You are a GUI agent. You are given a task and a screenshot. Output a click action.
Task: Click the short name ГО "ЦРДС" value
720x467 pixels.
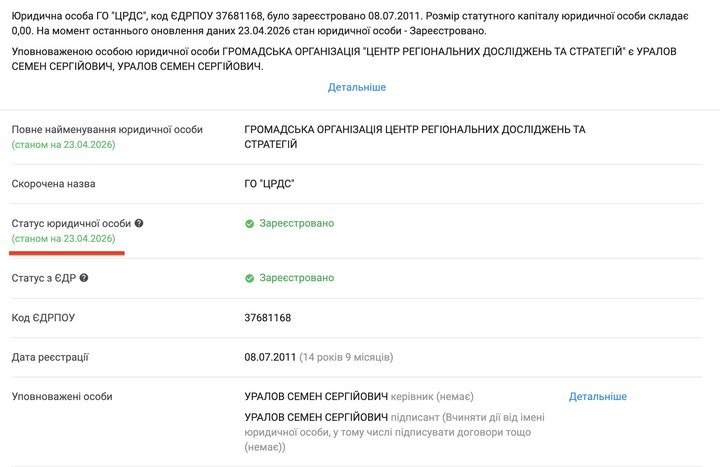point(269,184)
